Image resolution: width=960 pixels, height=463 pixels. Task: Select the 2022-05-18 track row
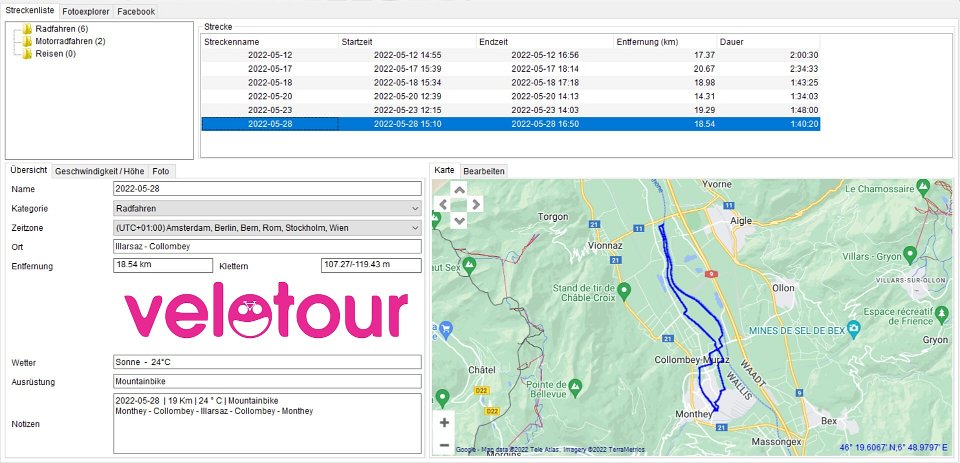pos(511,83)
